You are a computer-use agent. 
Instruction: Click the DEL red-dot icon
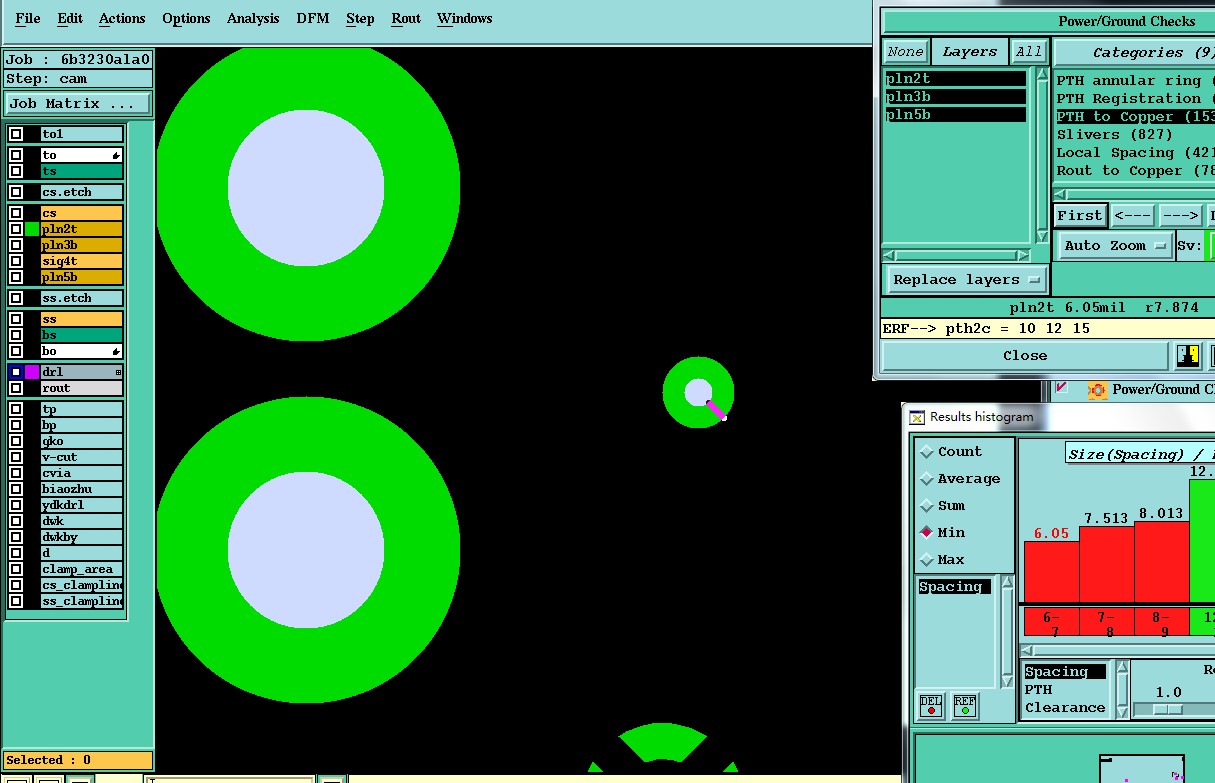[931, 706]
